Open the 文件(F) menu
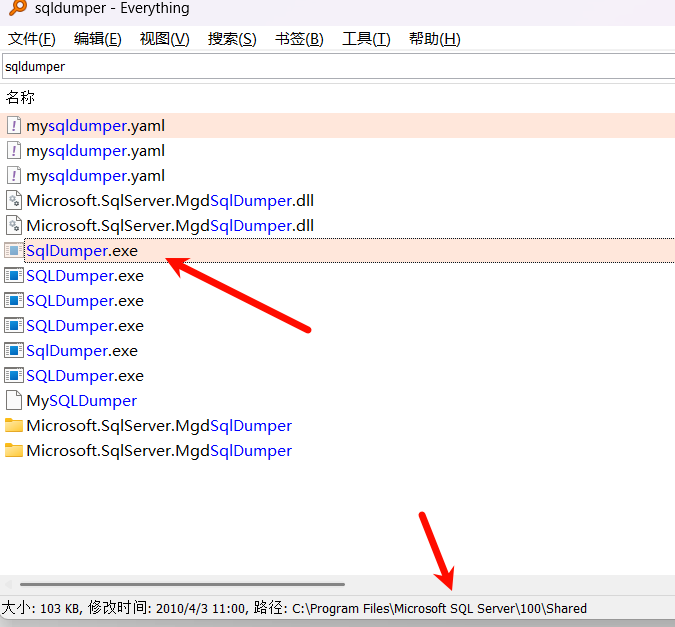This screenshot has width=675, height=627. point(32,39)
